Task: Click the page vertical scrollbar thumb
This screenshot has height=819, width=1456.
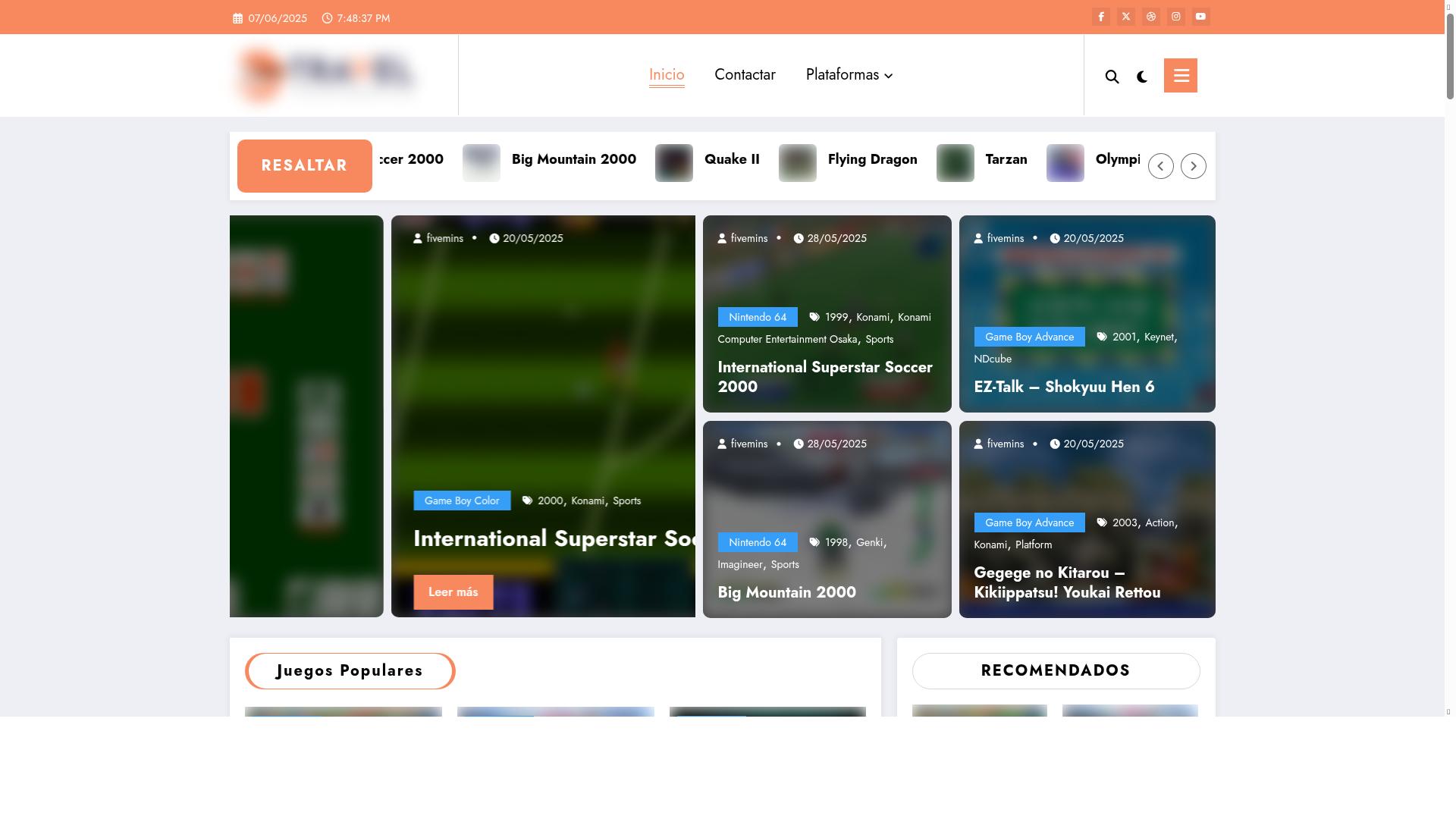Action: [1450, 57]
